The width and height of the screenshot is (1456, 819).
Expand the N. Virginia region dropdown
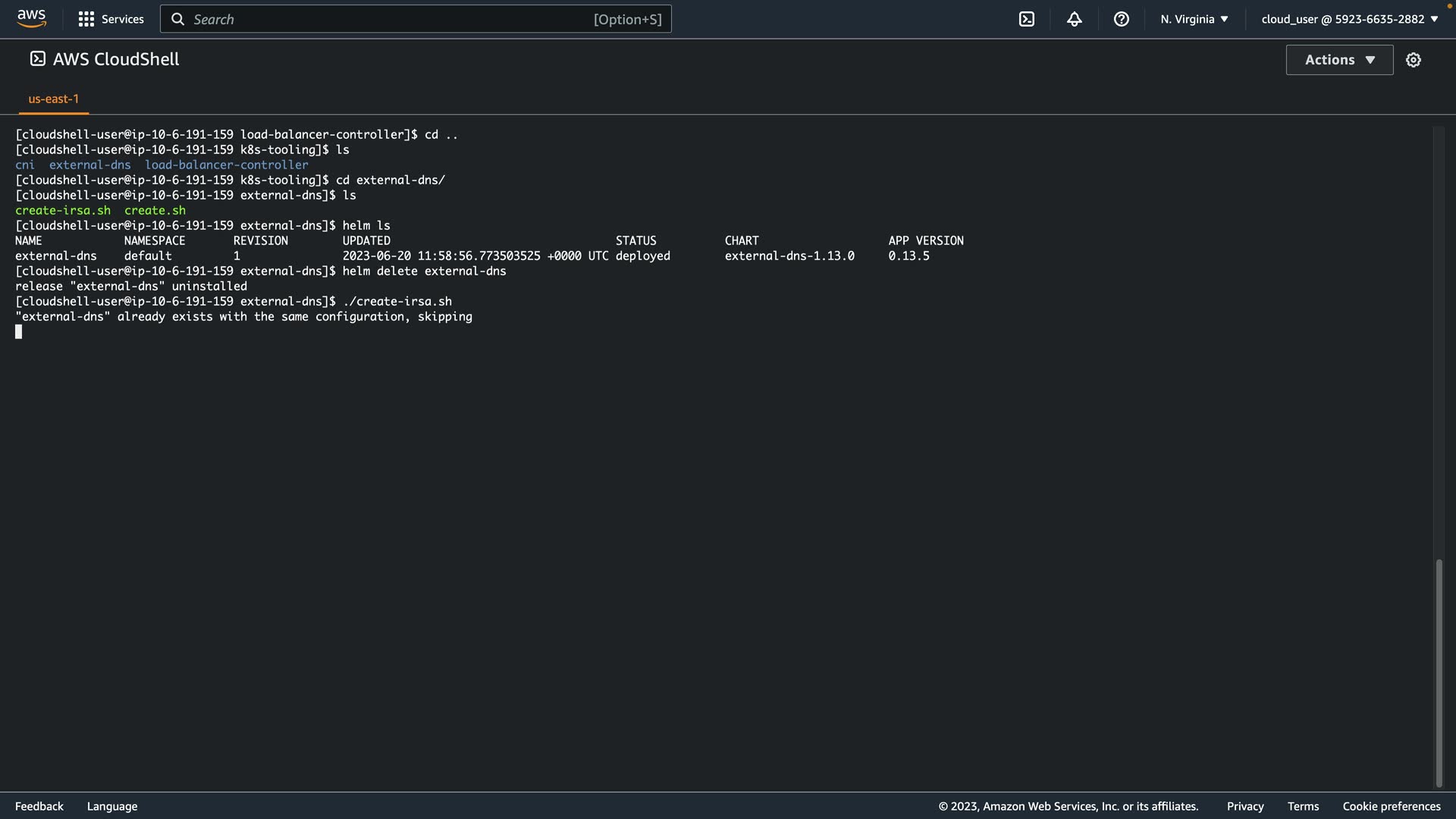pyautogui.click(x=1194, y=19)
